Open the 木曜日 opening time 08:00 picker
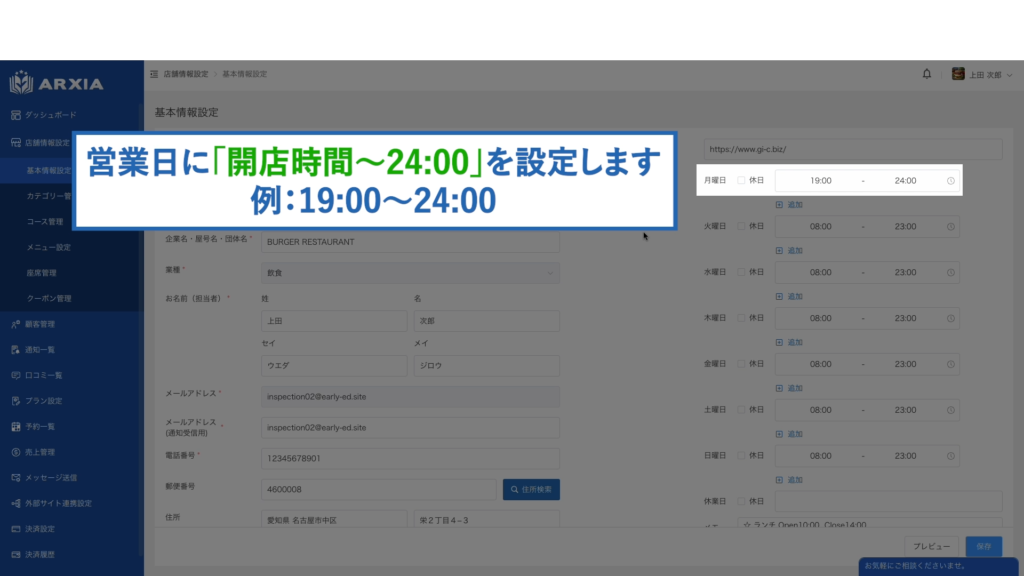The height and width of the screenshot is (576, 1024). [x=820, y=319]
